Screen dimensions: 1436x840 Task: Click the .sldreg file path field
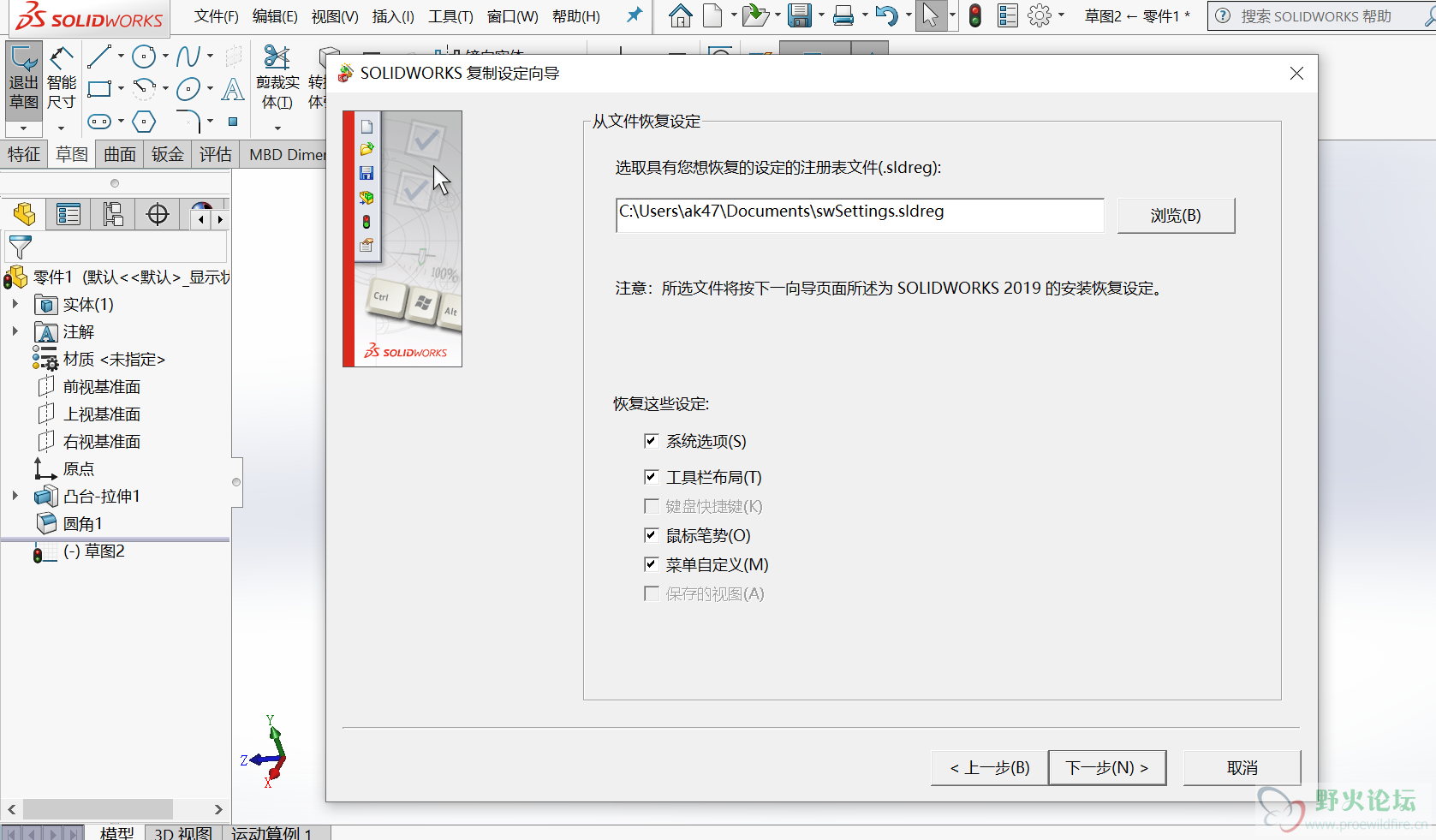[x=860, y=215]
